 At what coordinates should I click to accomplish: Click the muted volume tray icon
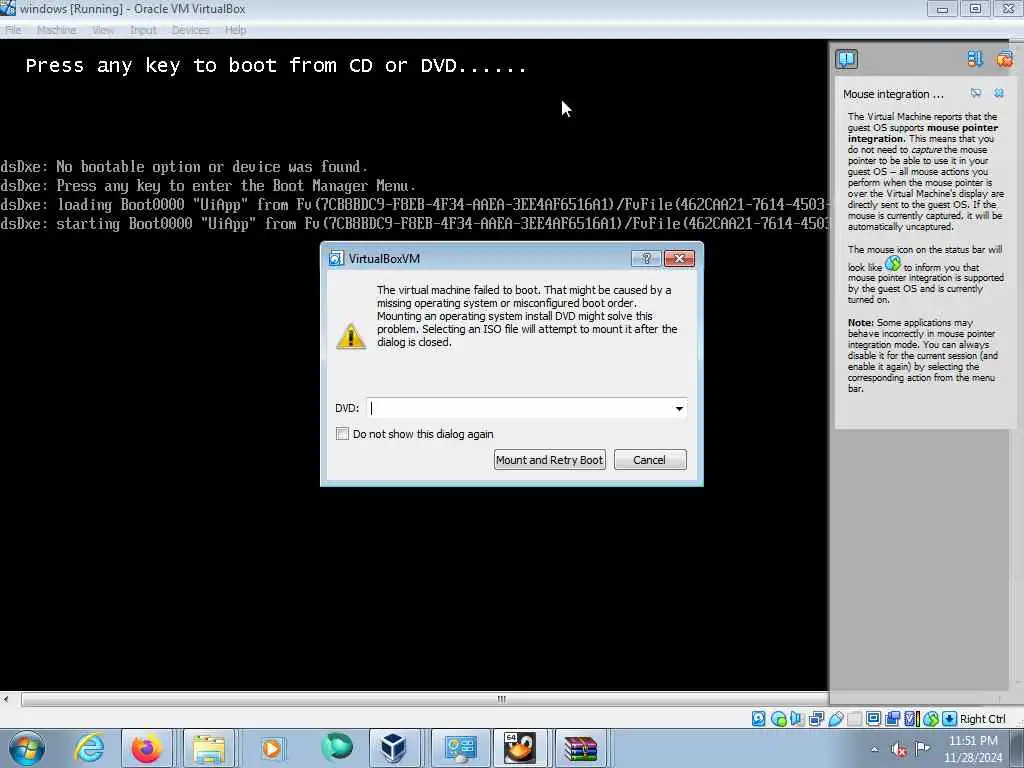click(899, 750)
